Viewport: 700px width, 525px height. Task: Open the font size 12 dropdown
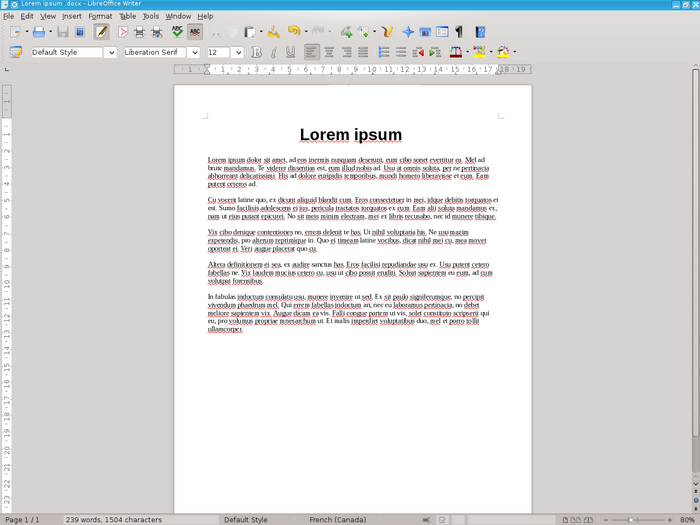point(238,52)
